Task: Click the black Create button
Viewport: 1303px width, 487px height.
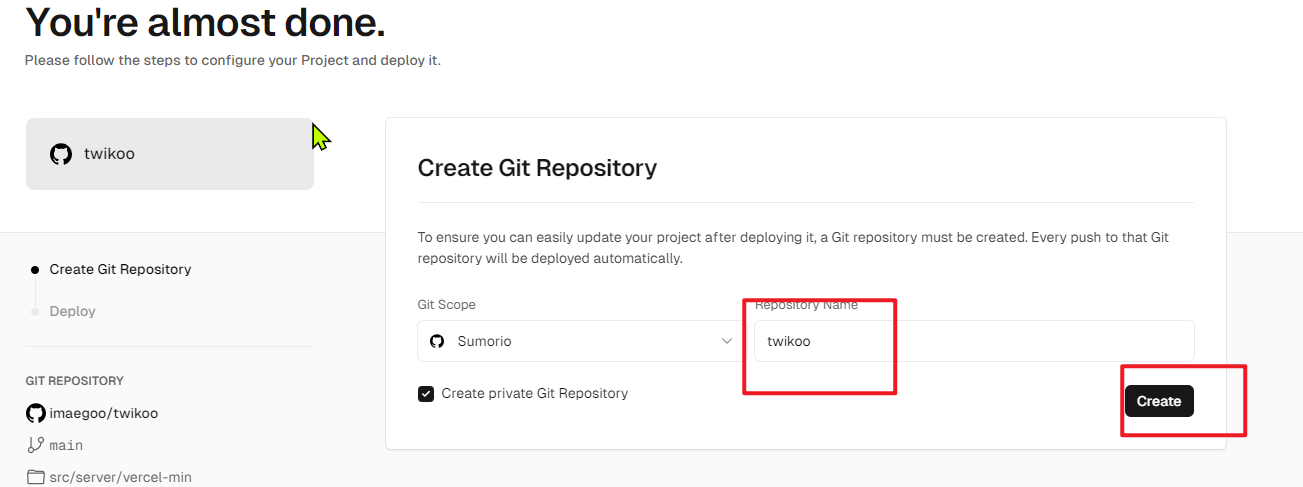Action: coord(1159,401)
